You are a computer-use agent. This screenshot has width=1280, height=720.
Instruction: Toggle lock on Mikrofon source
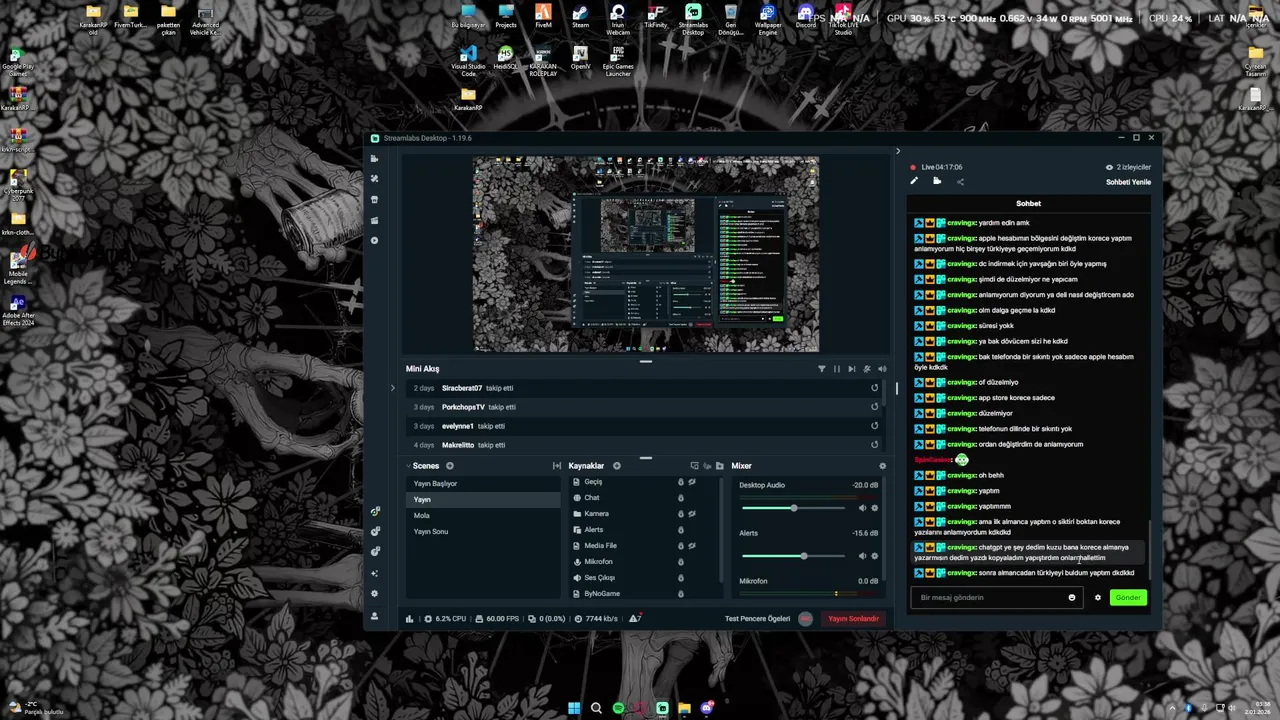tap(681, 562)
